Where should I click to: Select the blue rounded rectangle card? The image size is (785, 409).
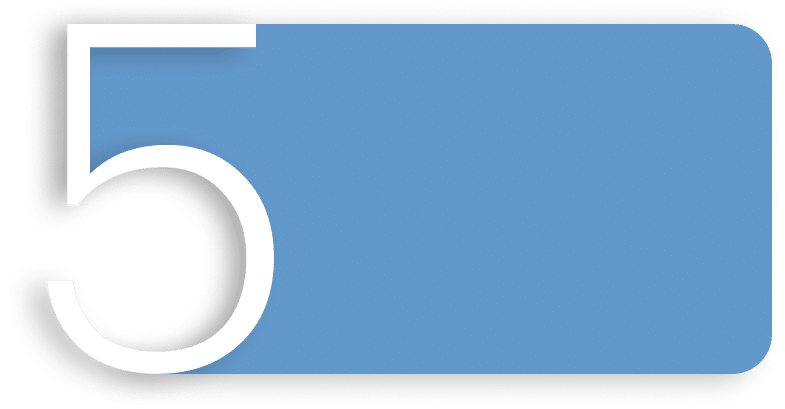tap(520, 200)
